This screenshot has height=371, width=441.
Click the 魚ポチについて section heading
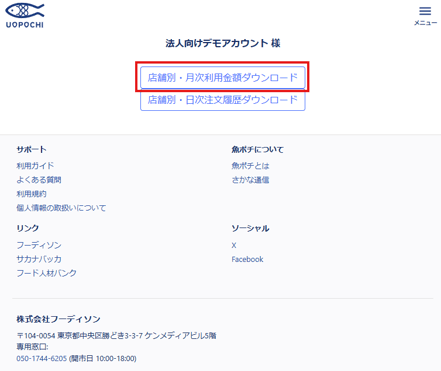click(257, 150)
